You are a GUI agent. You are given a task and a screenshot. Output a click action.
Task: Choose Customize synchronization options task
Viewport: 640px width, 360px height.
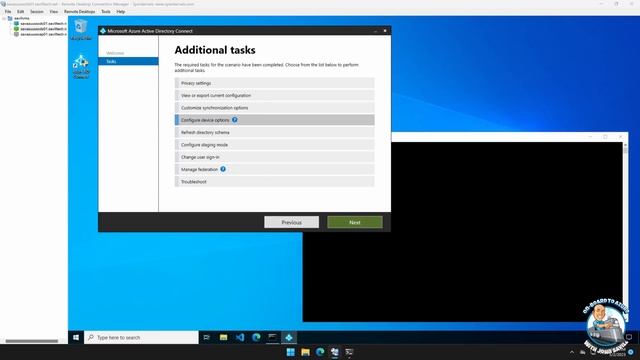274,108
